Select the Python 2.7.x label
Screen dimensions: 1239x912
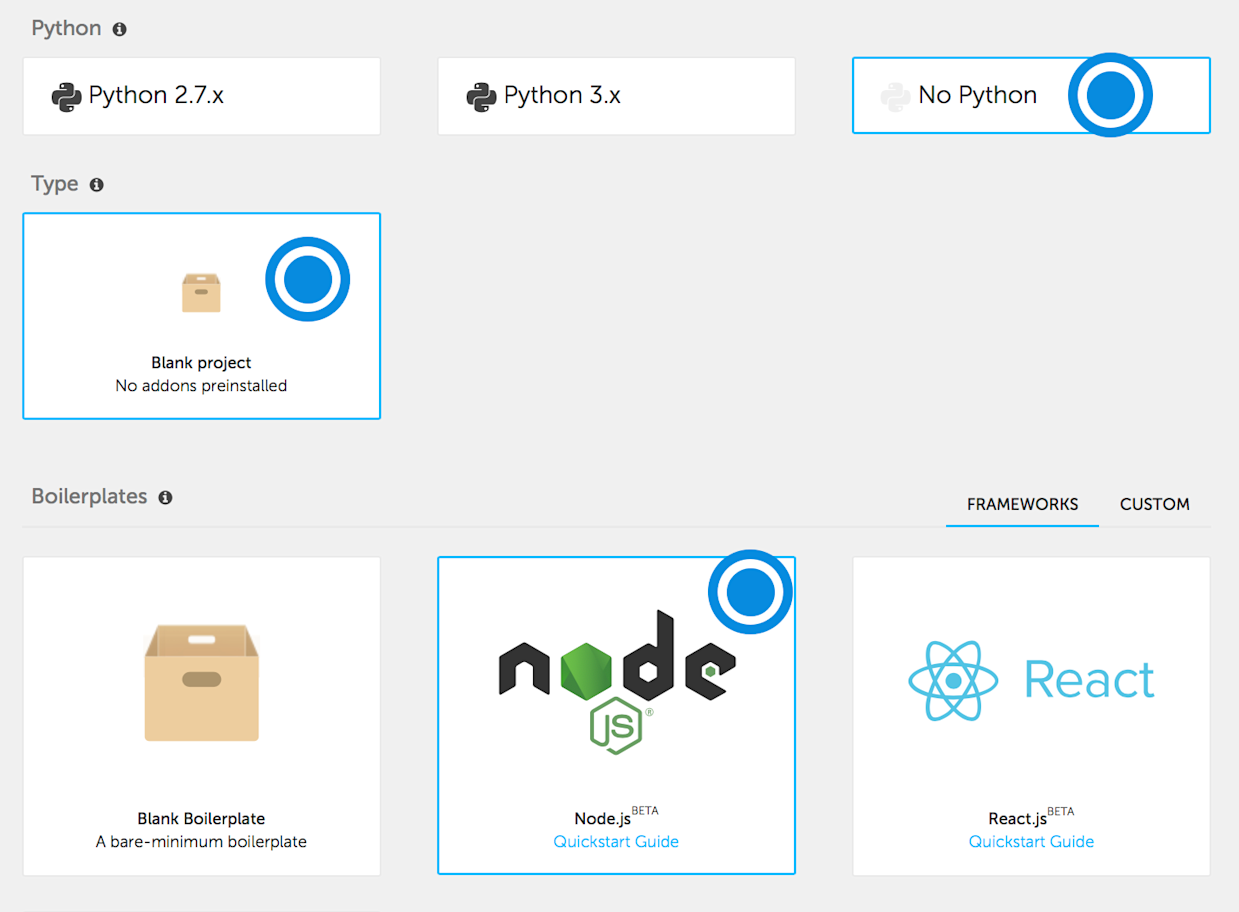pos(156,96)
